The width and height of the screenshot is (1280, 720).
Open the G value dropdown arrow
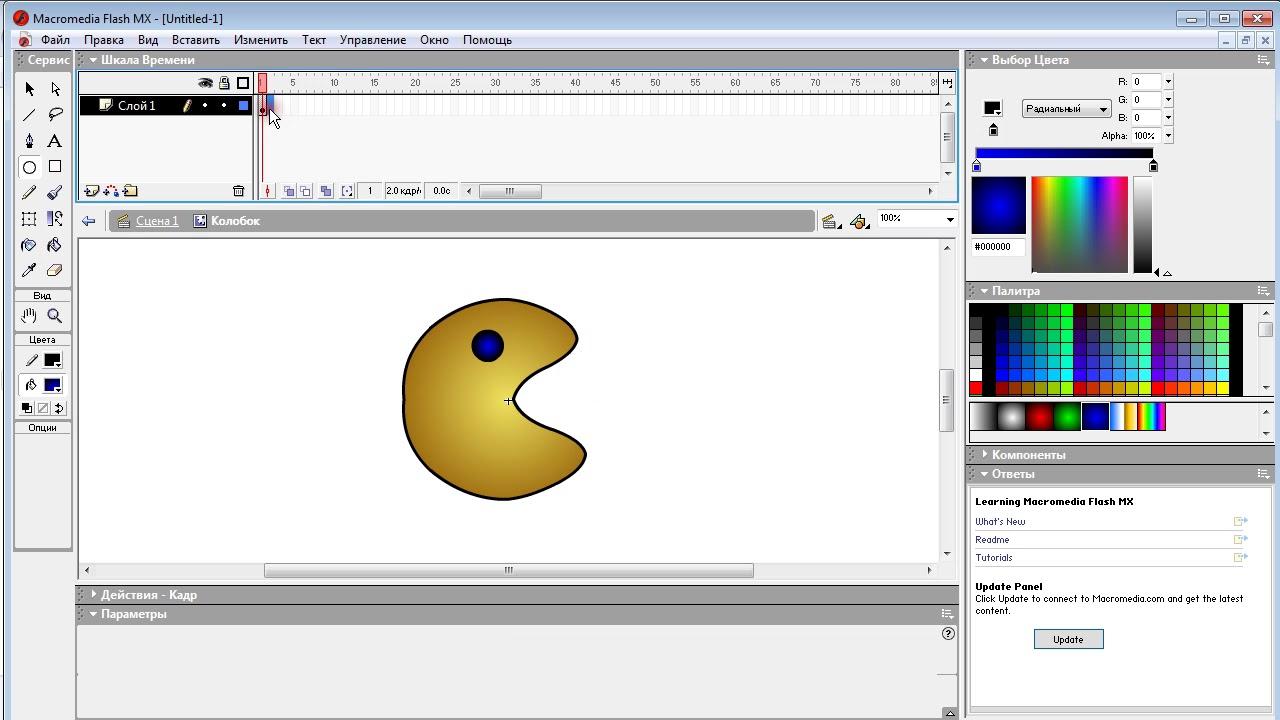tap(1168, 100)
